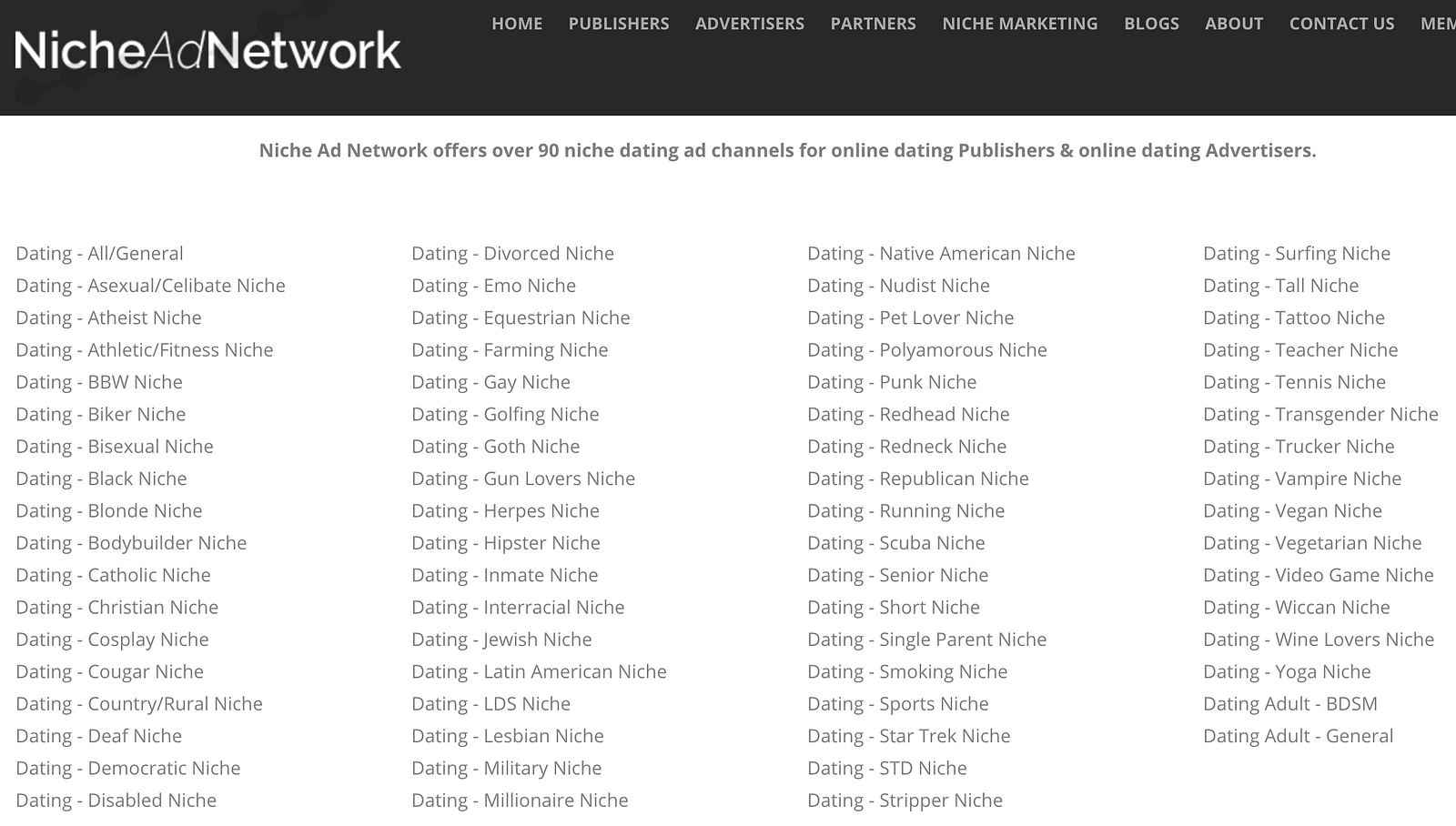This screenshot has width=1456, height=826.
Task: Select Dating - Disabled Niche
Action: pos(116,801)
